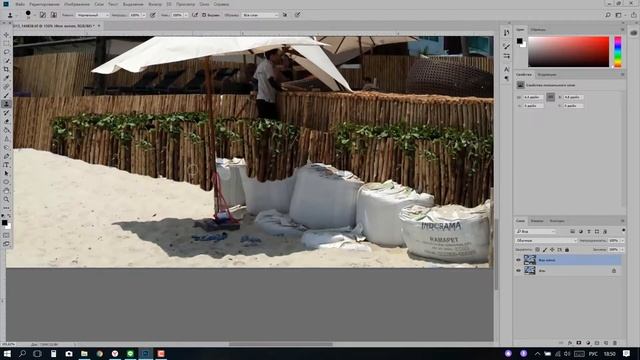This screenshot has width=640, height=360.
Task: Click the toolbar foreground color swatch
Action: pos(4,222)
